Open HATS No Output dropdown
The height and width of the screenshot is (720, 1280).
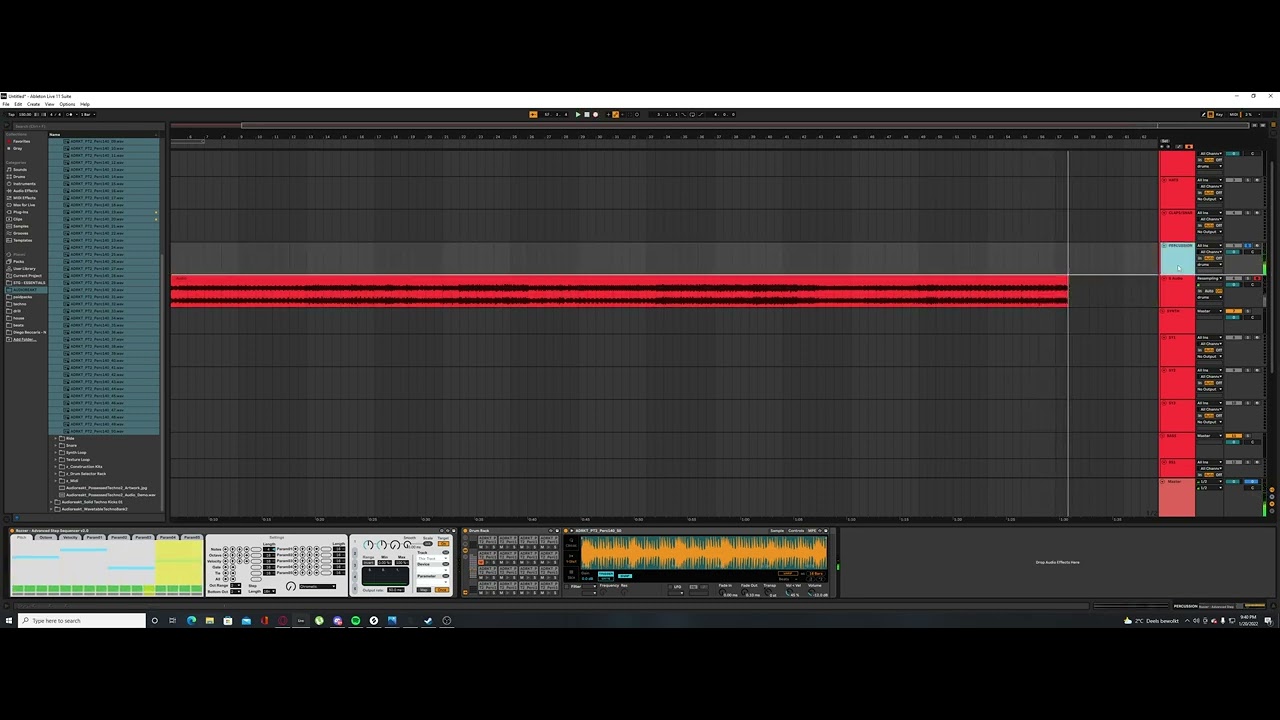[1209, 199]
